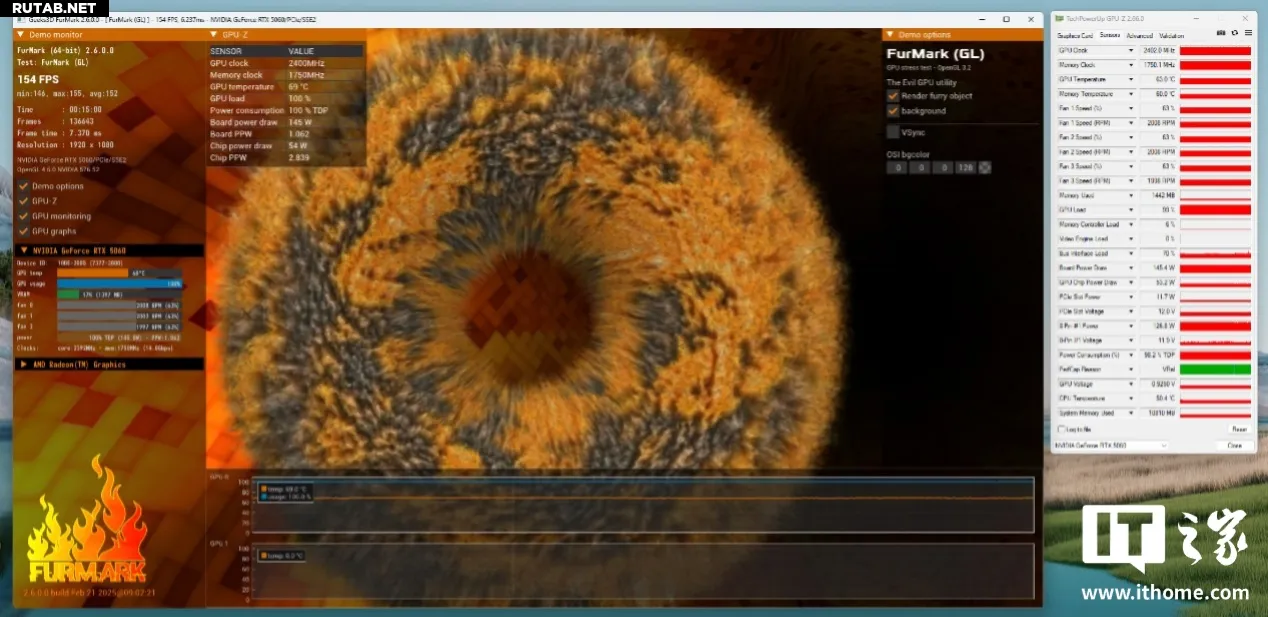Click the GPU Load red graph in GPU-Z
Viewport: 1268px width, 617px height.
tap(1215, 210)
